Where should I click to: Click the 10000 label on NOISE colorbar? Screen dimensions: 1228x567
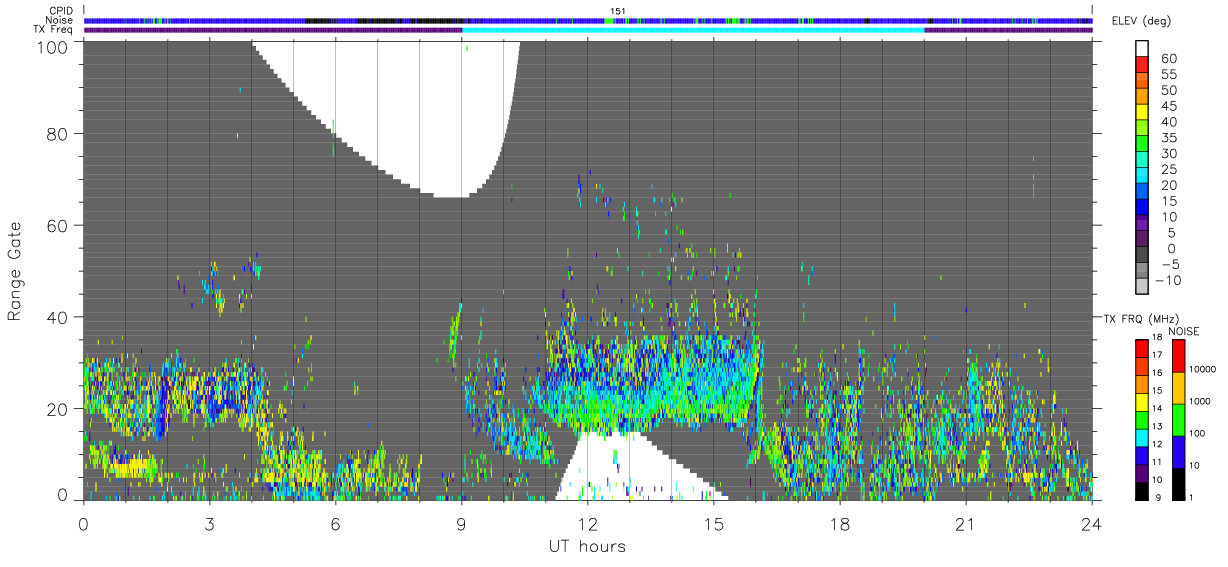click(x=1202, y=371)
